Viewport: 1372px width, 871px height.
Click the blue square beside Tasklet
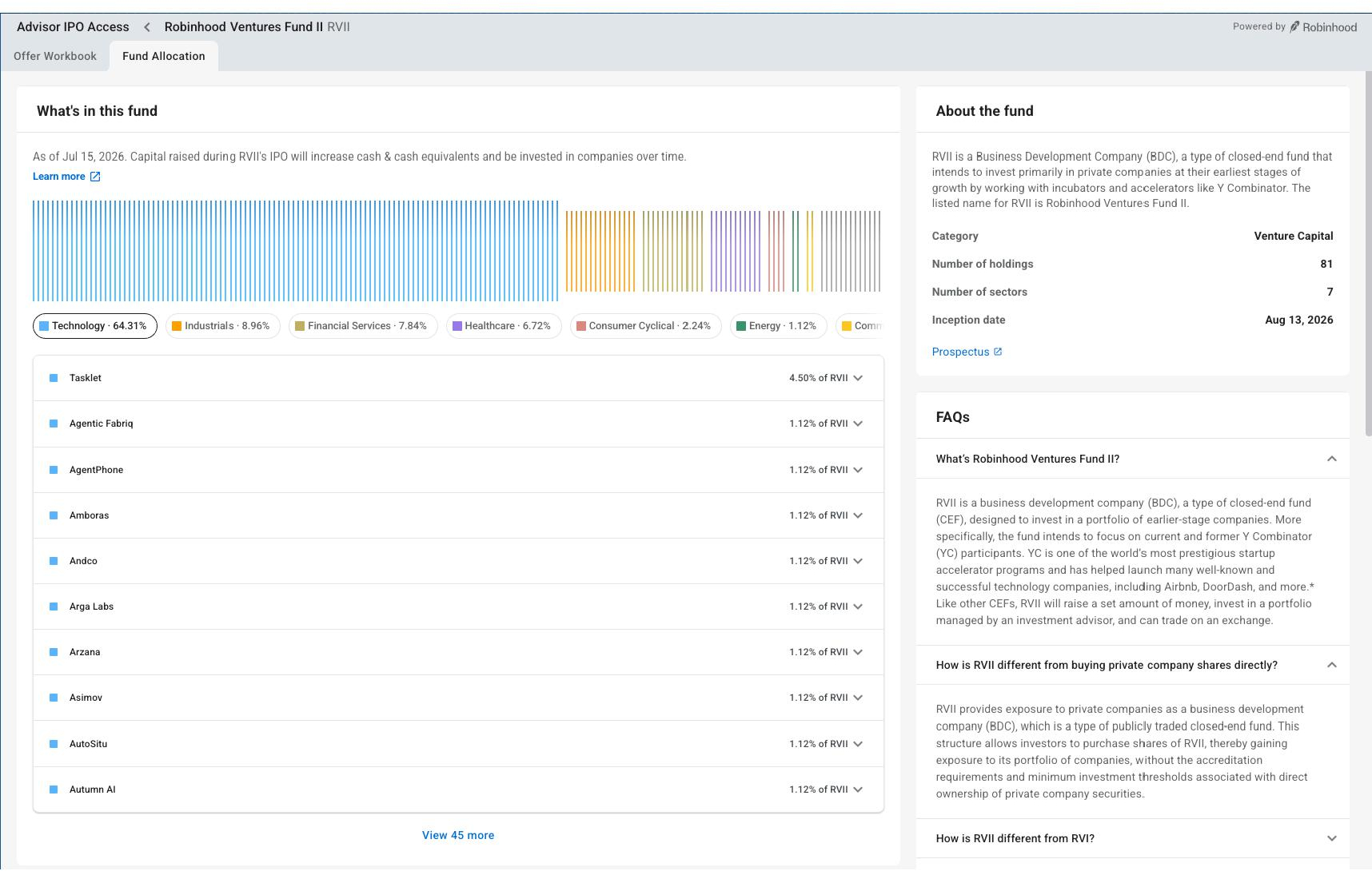click(x=54, y=378)
